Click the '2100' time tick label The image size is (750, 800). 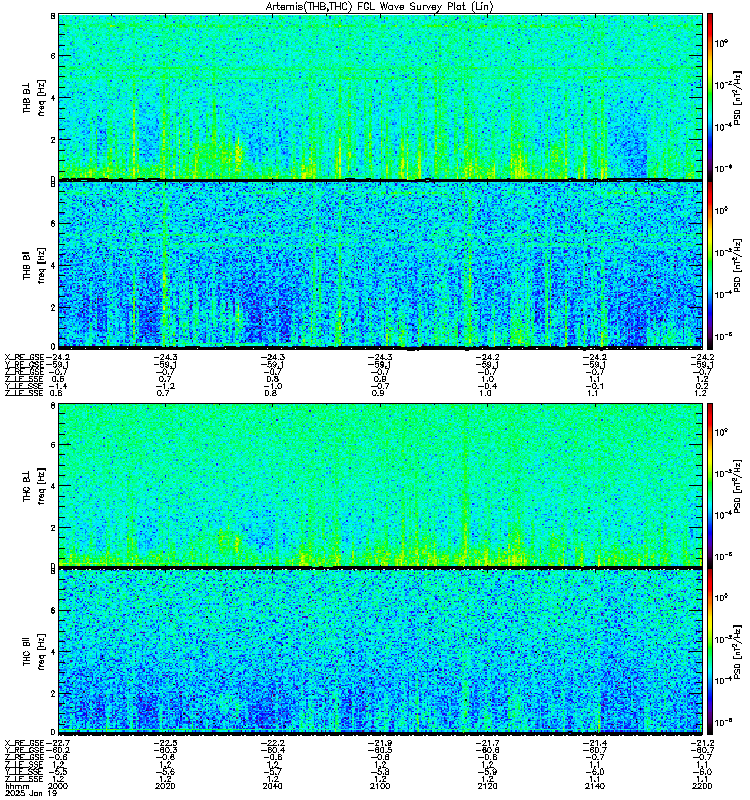point(380,786)
